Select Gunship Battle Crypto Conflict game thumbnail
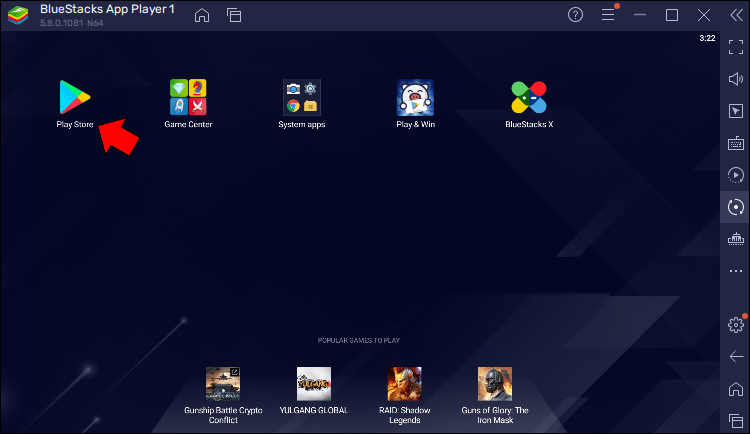This screenshot has width=750, height=434. click(x=222, y=383)
